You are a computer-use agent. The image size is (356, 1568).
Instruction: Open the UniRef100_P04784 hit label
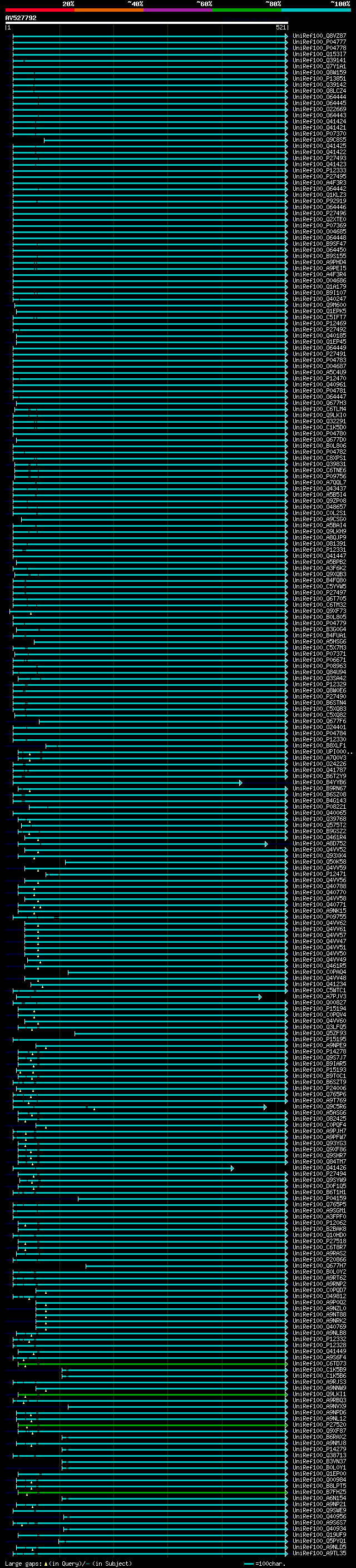319,734
